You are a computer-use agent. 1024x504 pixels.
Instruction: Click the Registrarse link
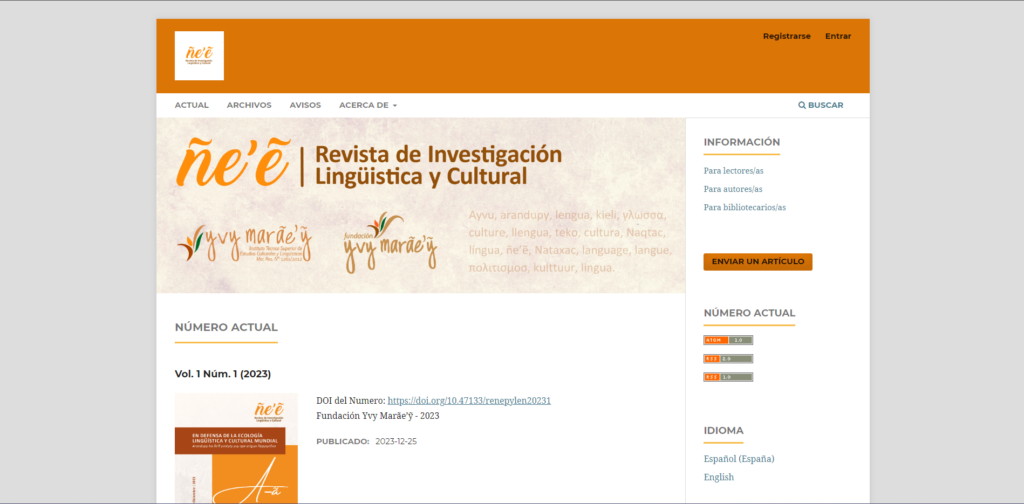(x=786, y=36)
